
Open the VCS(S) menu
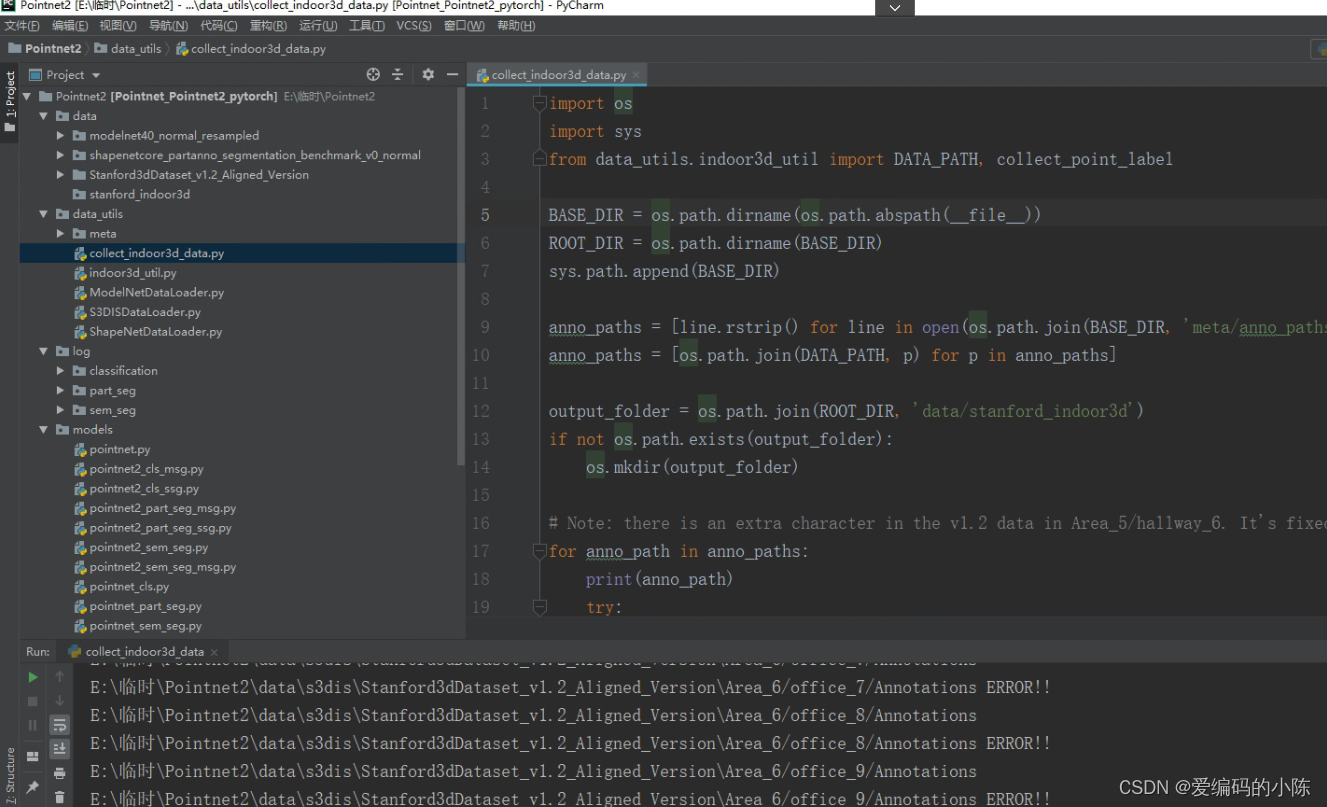pos(414,25)
